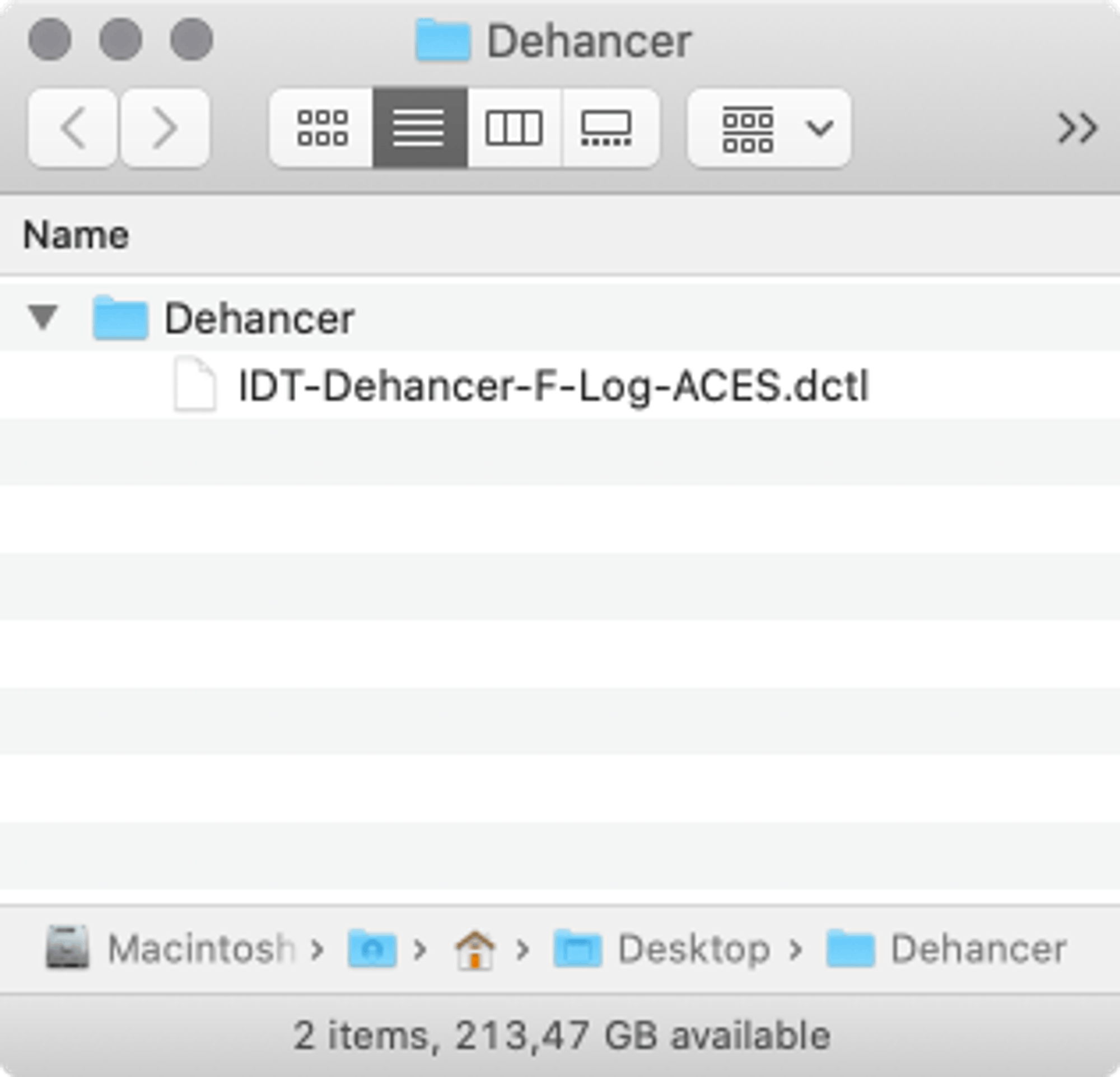The image size is (1120, 1077).
Task: Open the home folder in path bar
Action: (x=474, y=950)
